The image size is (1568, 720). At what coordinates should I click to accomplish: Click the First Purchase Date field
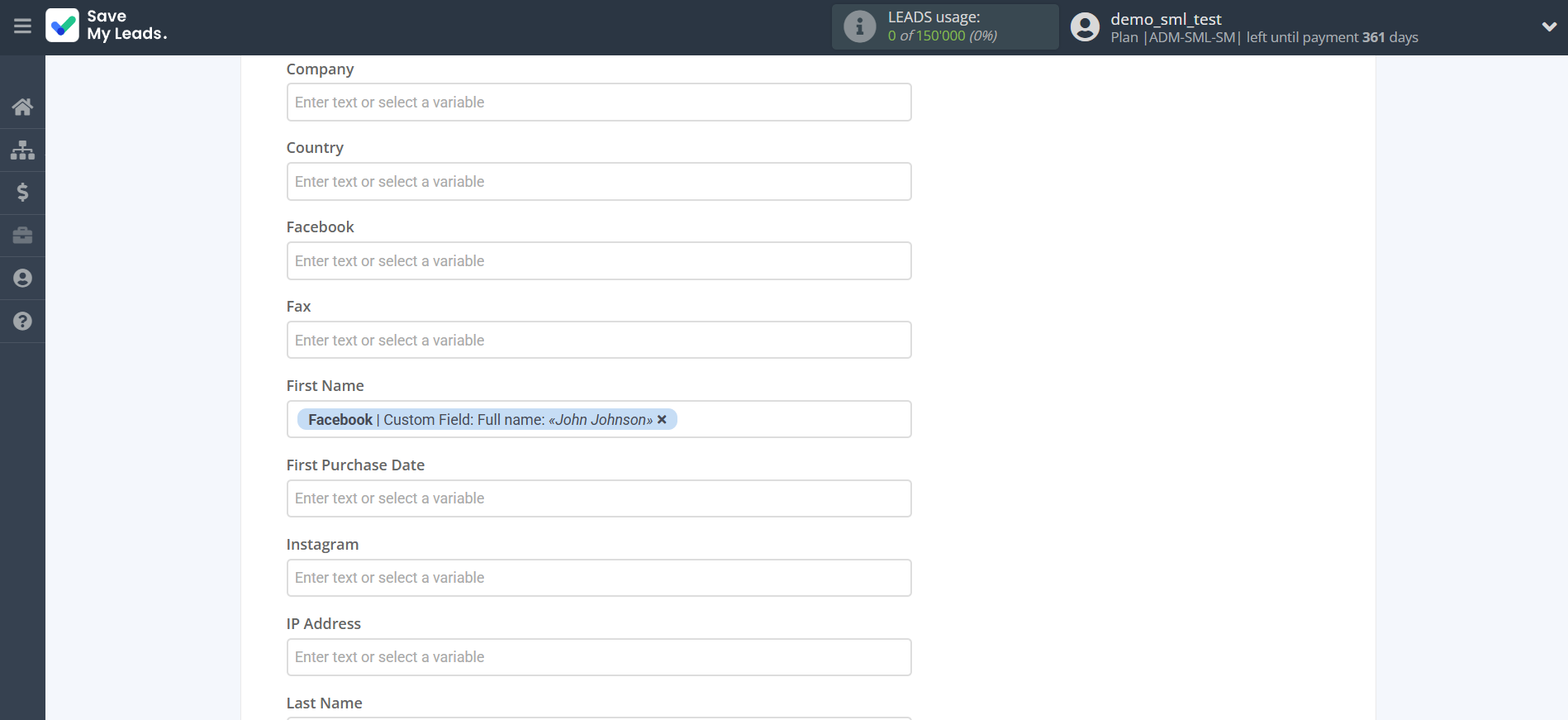598,498
